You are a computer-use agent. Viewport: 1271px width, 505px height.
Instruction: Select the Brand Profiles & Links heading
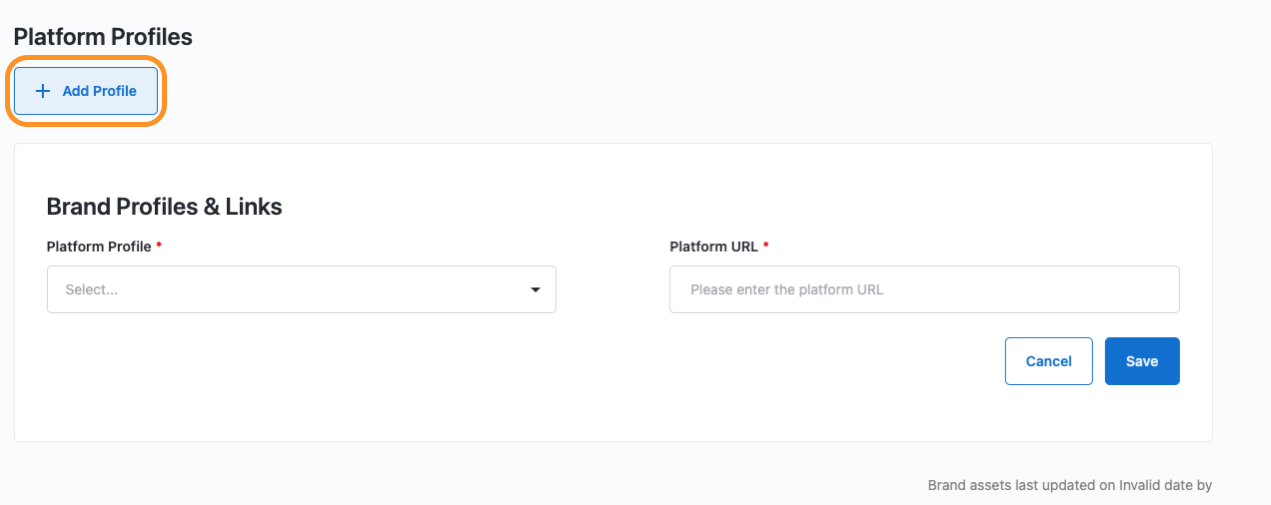coord(164,207)
